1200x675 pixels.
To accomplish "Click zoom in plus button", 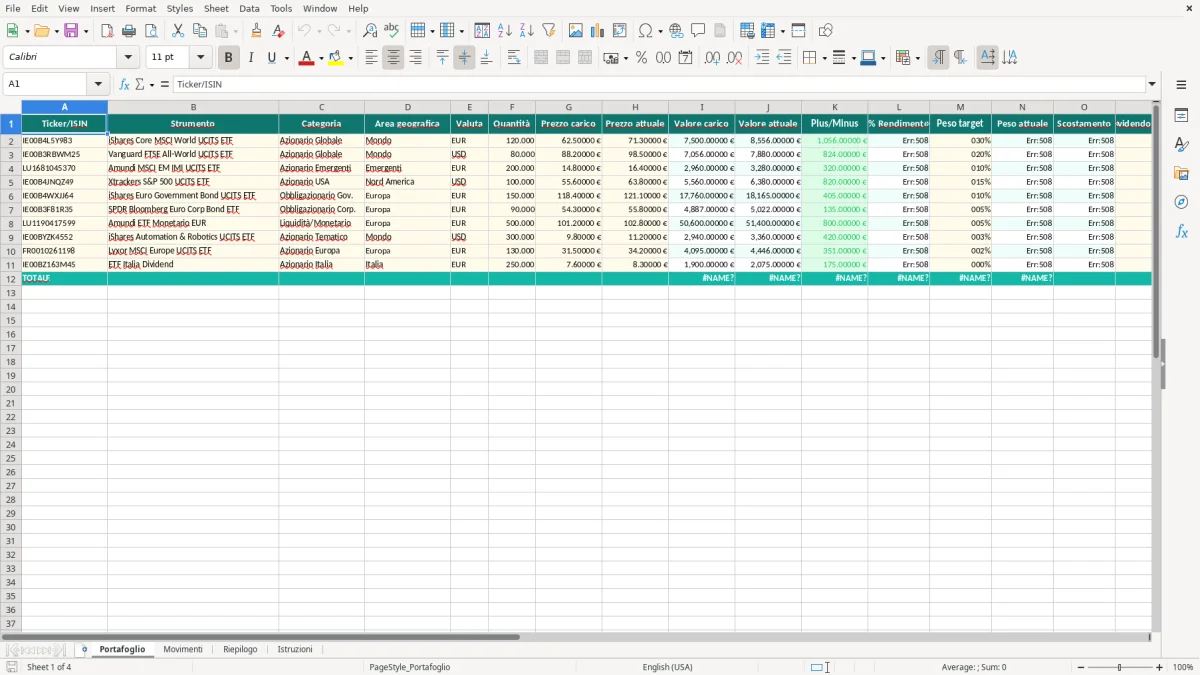I will tap(1160, 667).
